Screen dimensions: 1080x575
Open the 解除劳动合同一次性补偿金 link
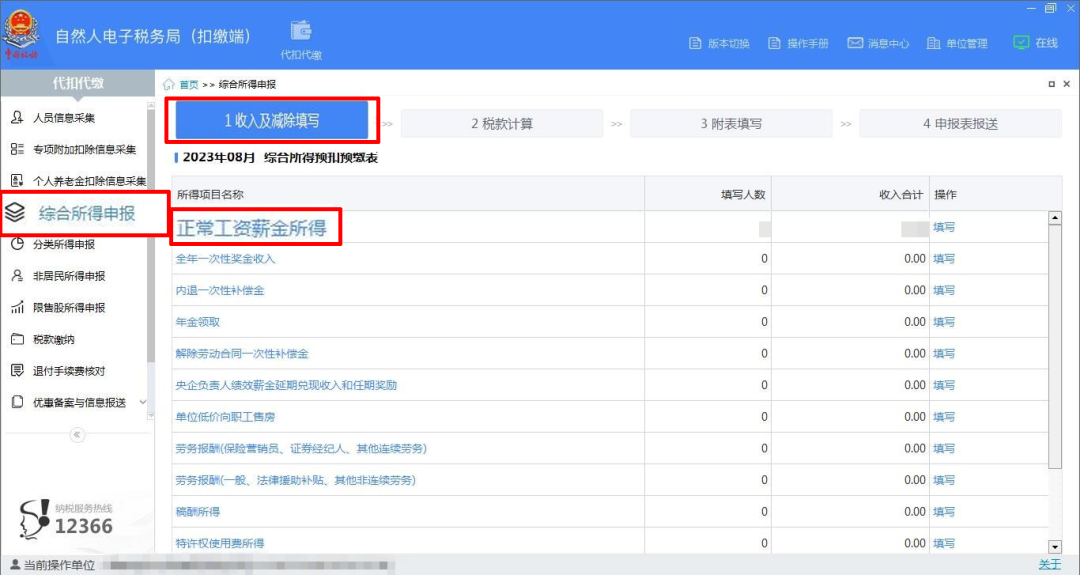(242, 354)
